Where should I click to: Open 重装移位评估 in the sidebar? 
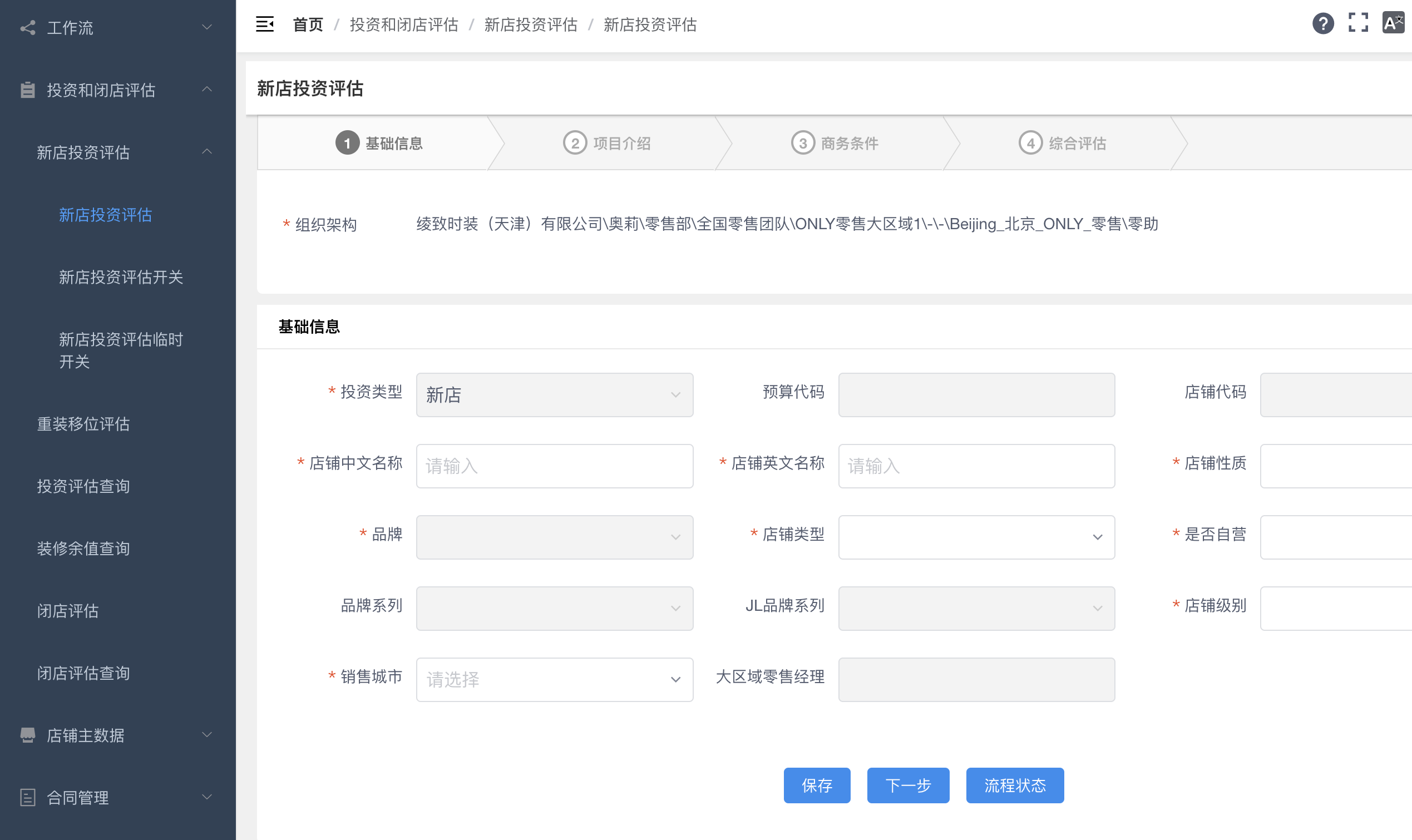[83, 424]
